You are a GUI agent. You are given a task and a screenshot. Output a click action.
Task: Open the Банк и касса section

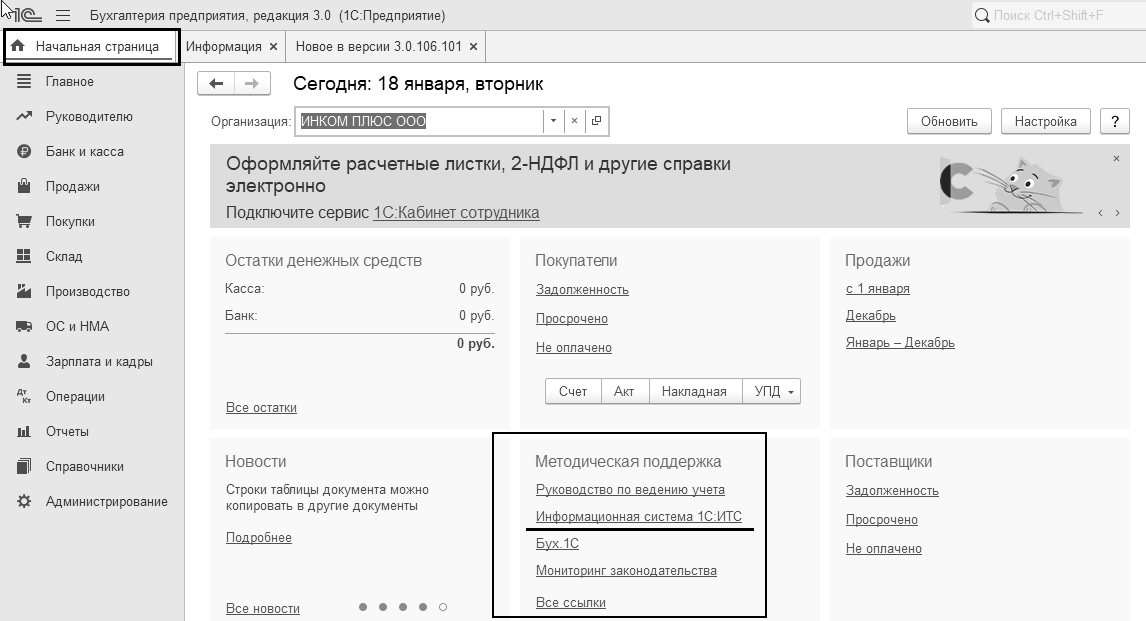point(85,152)
